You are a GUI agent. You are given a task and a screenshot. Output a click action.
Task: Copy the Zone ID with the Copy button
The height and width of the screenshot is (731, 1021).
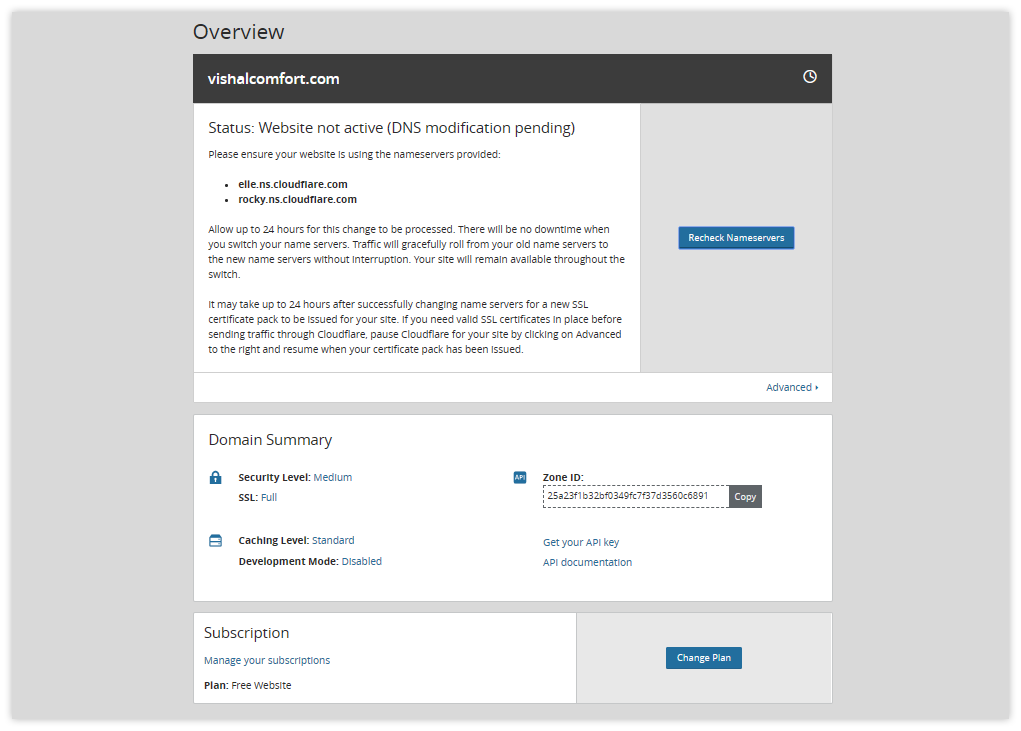point(745,497)
